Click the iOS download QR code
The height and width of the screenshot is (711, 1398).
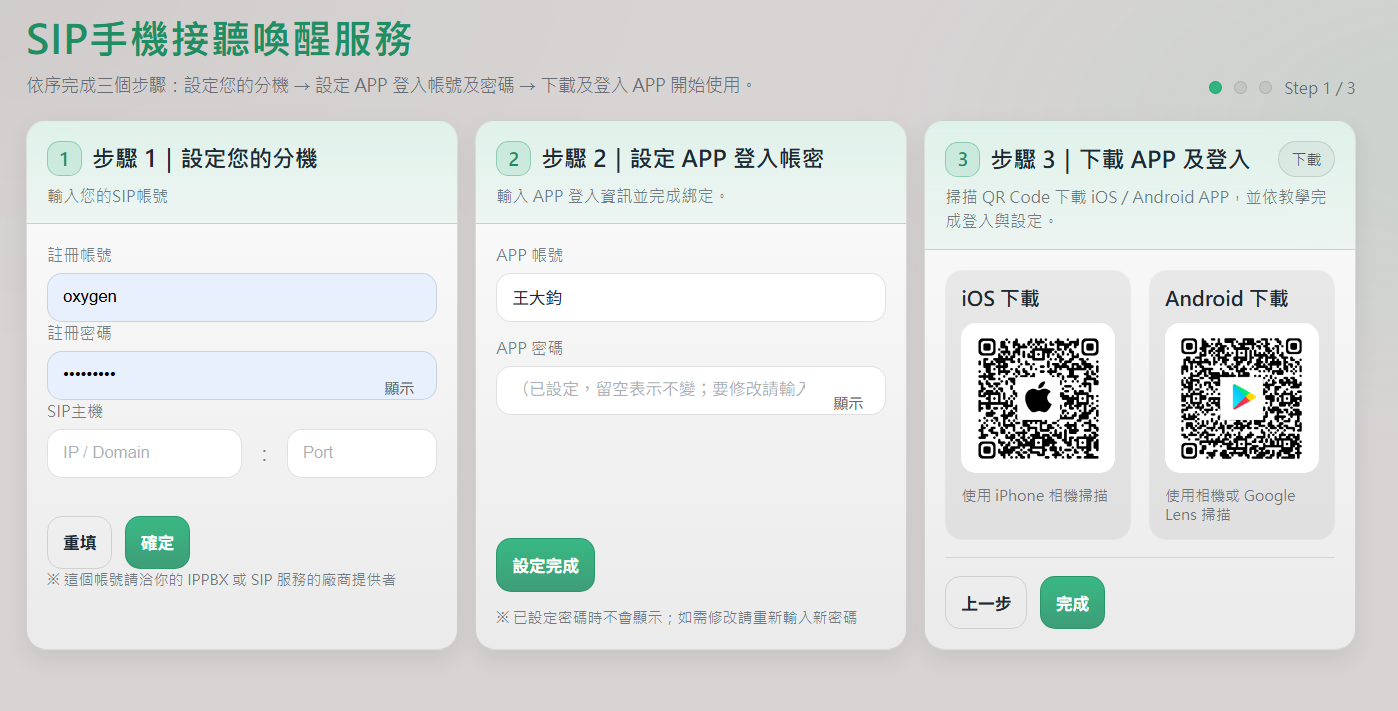(1038, 398)
